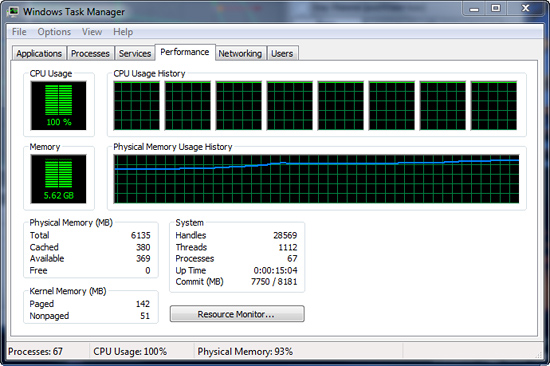
Task: Switch to the Processes tab
Action: click(90, 53)
